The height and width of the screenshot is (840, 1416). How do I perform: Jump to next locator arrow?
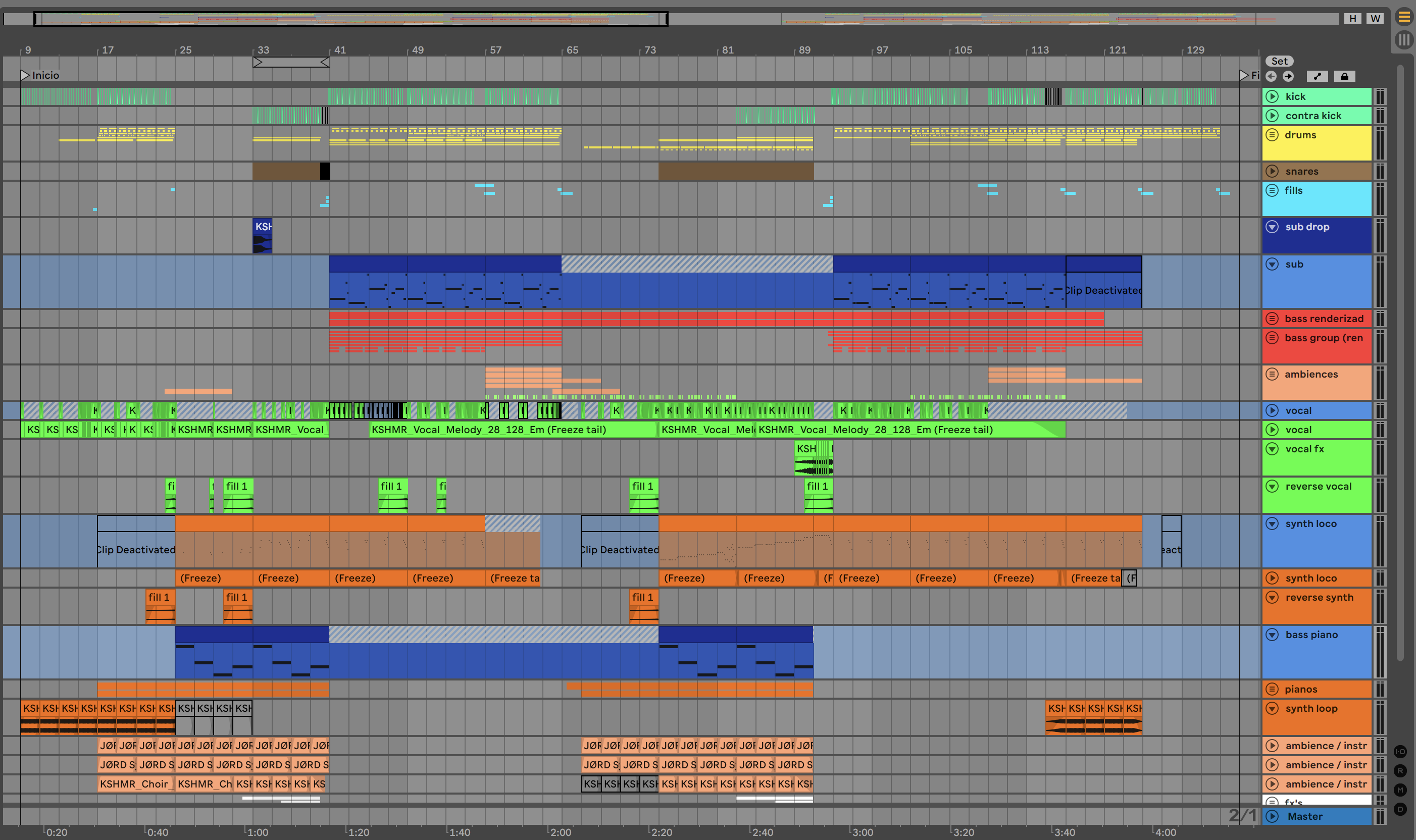tap(1288, 76)
